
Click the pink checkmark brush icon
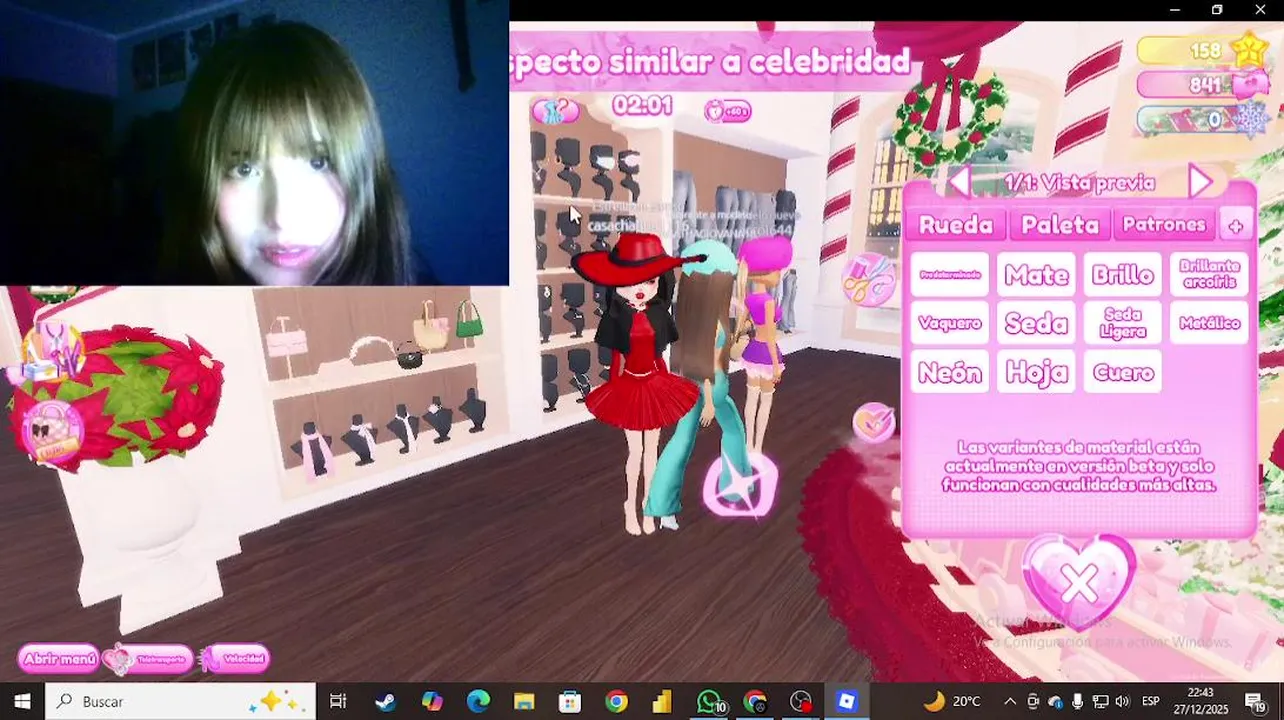click(x=874, y=422)
